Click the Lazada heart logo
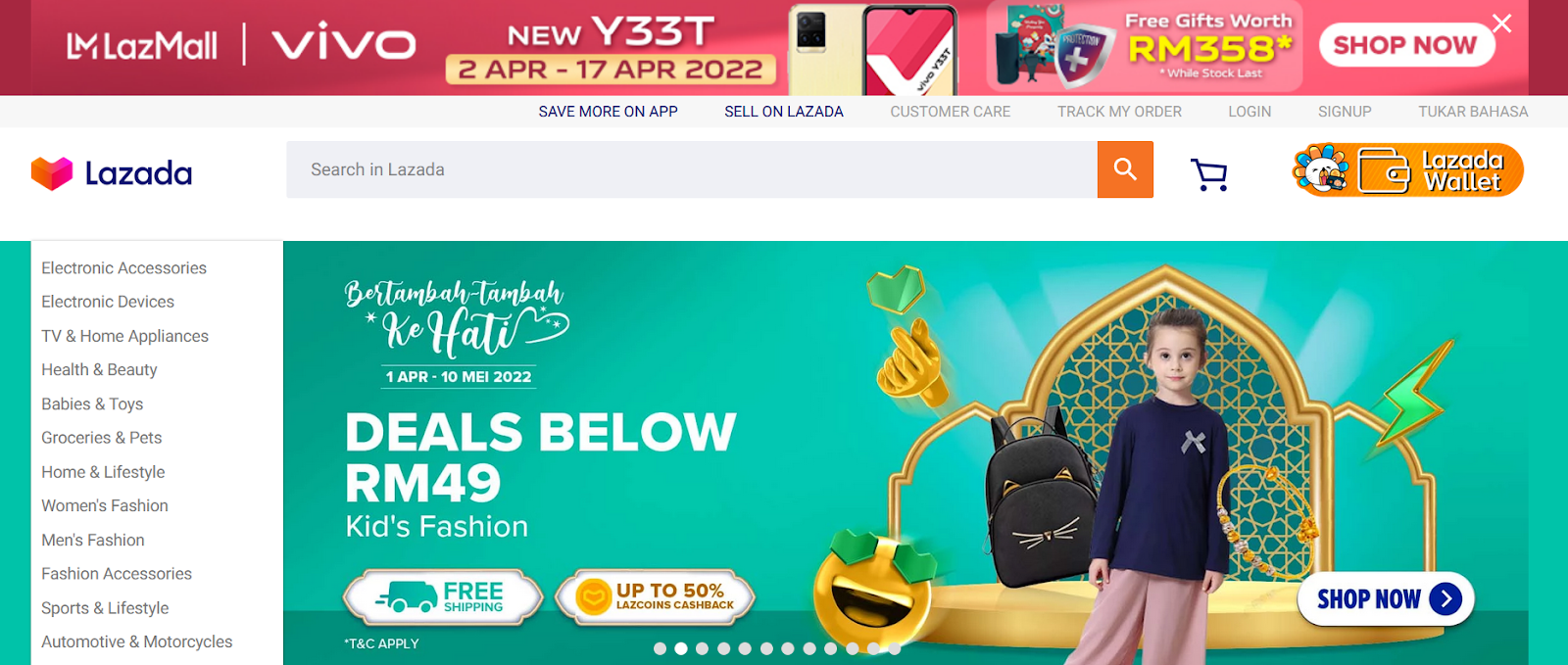 tap(52, 173)
